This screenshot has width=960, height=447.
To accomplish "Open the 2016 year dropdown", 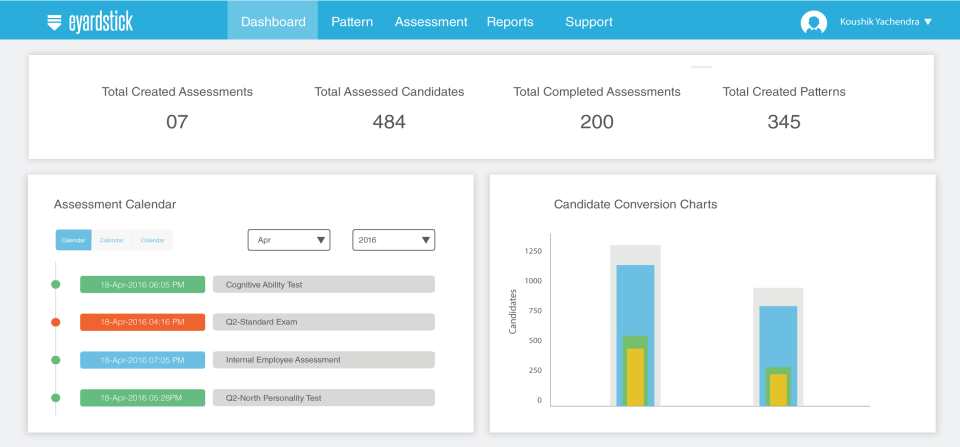I will point(394,240).
